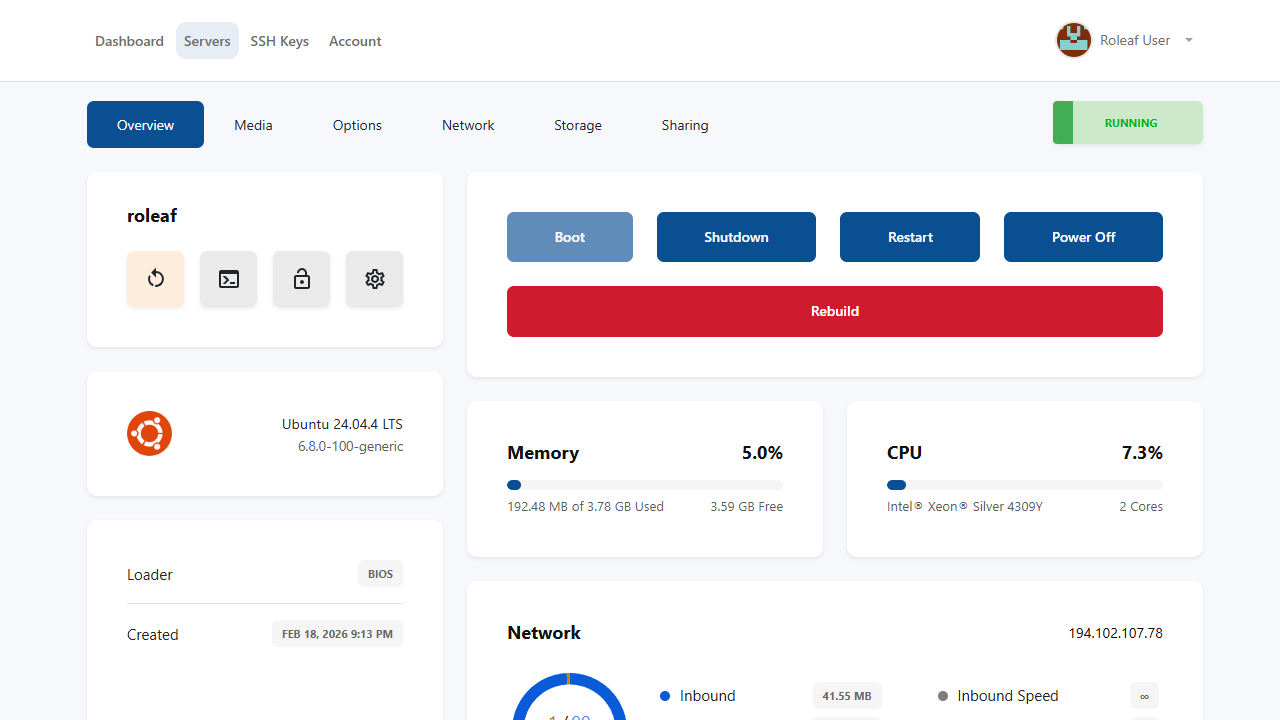This screenshot has height=720, width=1280.
Task: Open the settings gear icon
Action: (x=374, y=279)
